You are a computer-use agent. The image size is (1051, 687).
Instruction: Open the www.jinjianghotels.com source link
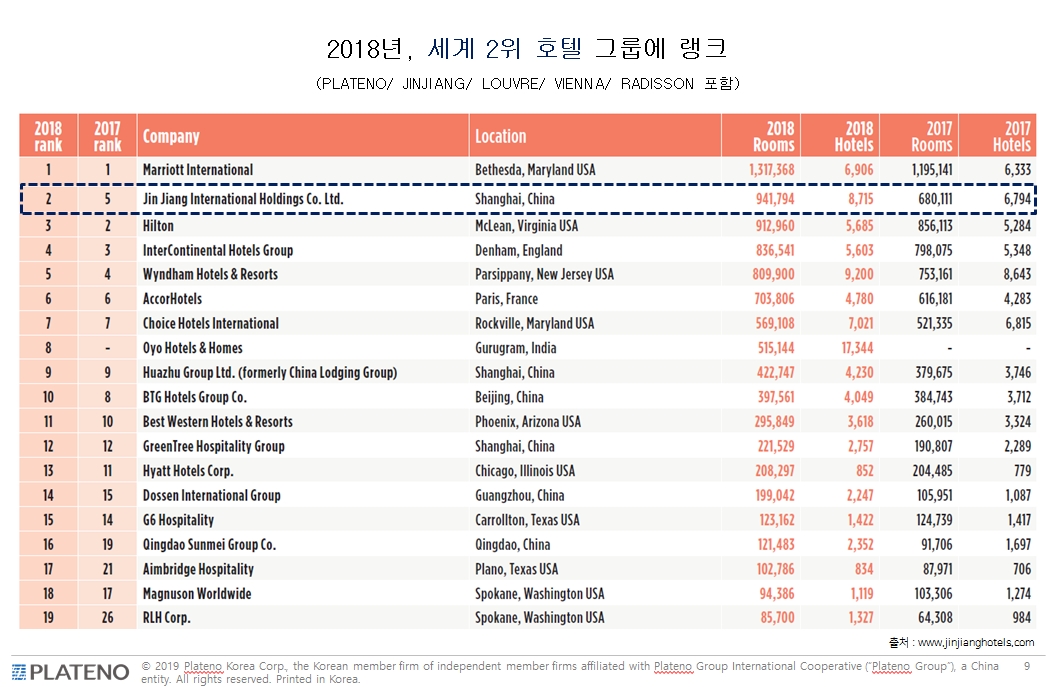point(975,642)
